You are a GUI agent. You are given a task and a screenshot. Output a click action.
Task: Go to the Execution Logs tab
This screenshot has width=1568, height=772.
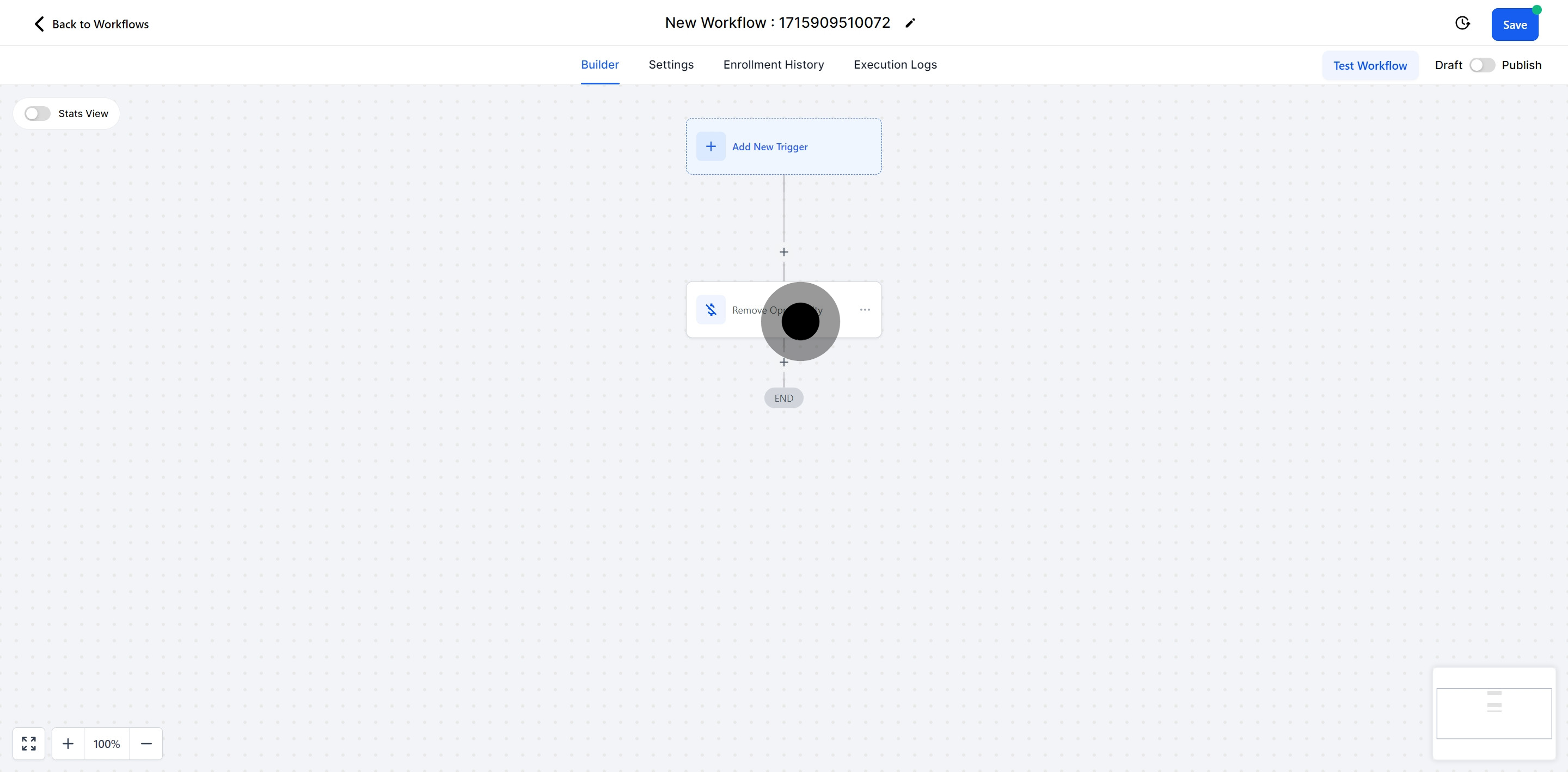pos(895,65)
